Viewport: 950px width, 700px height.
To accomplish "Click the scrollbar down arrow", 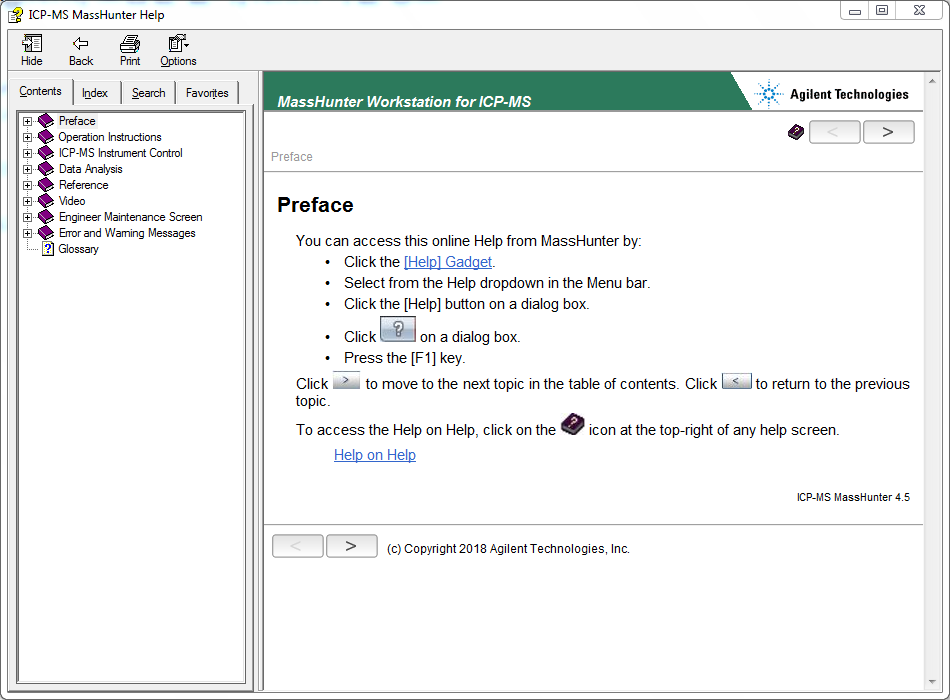I will [x=932, y=682].
